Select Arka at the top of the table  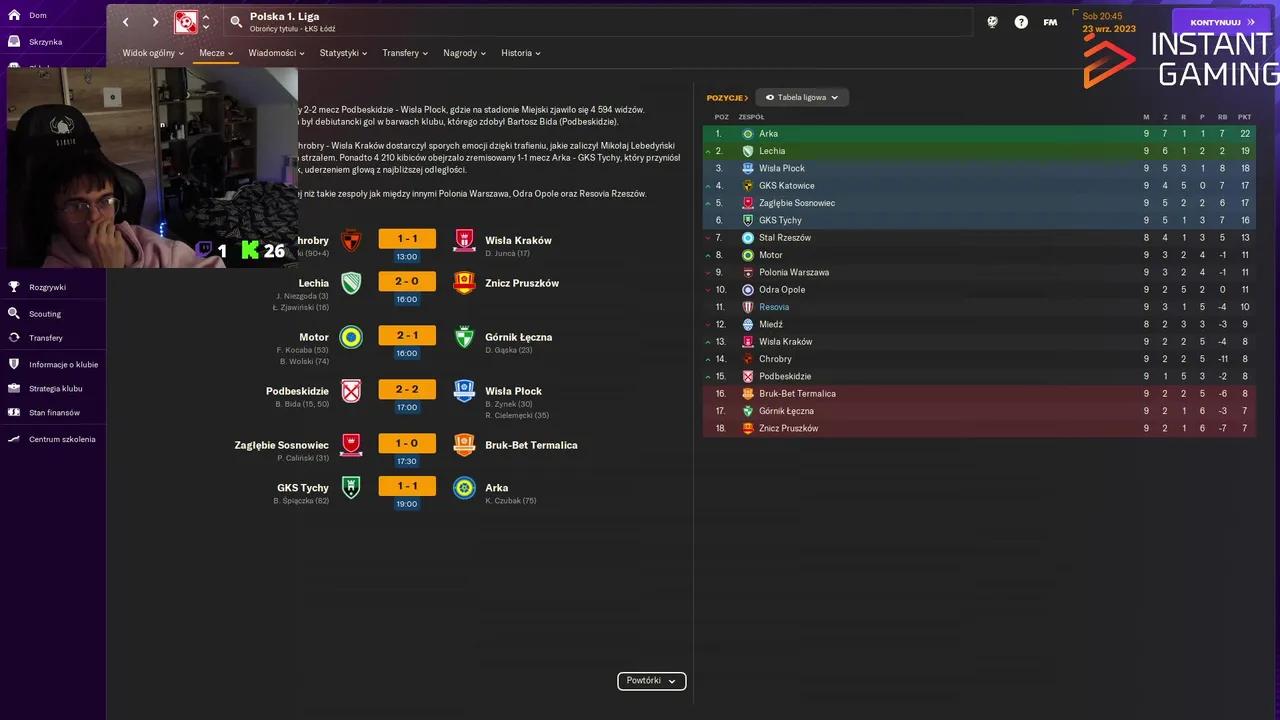(x=768, y=133)
